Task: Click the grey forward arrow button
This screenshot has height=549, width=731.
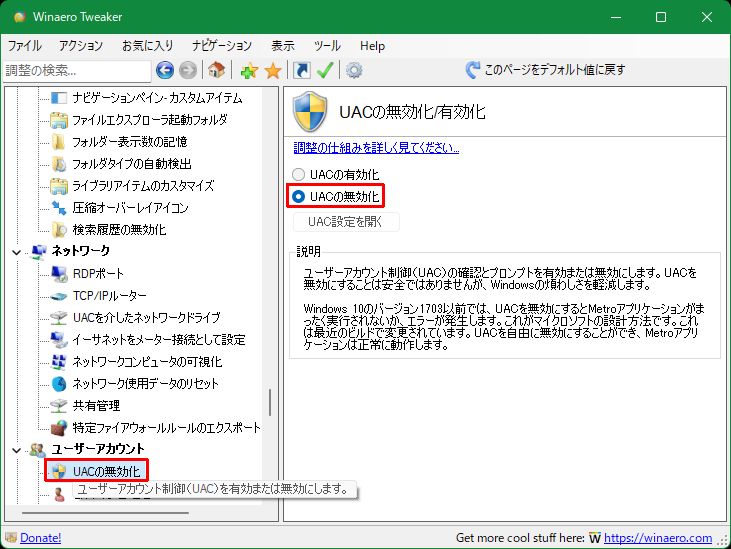Action: (188, 70)
